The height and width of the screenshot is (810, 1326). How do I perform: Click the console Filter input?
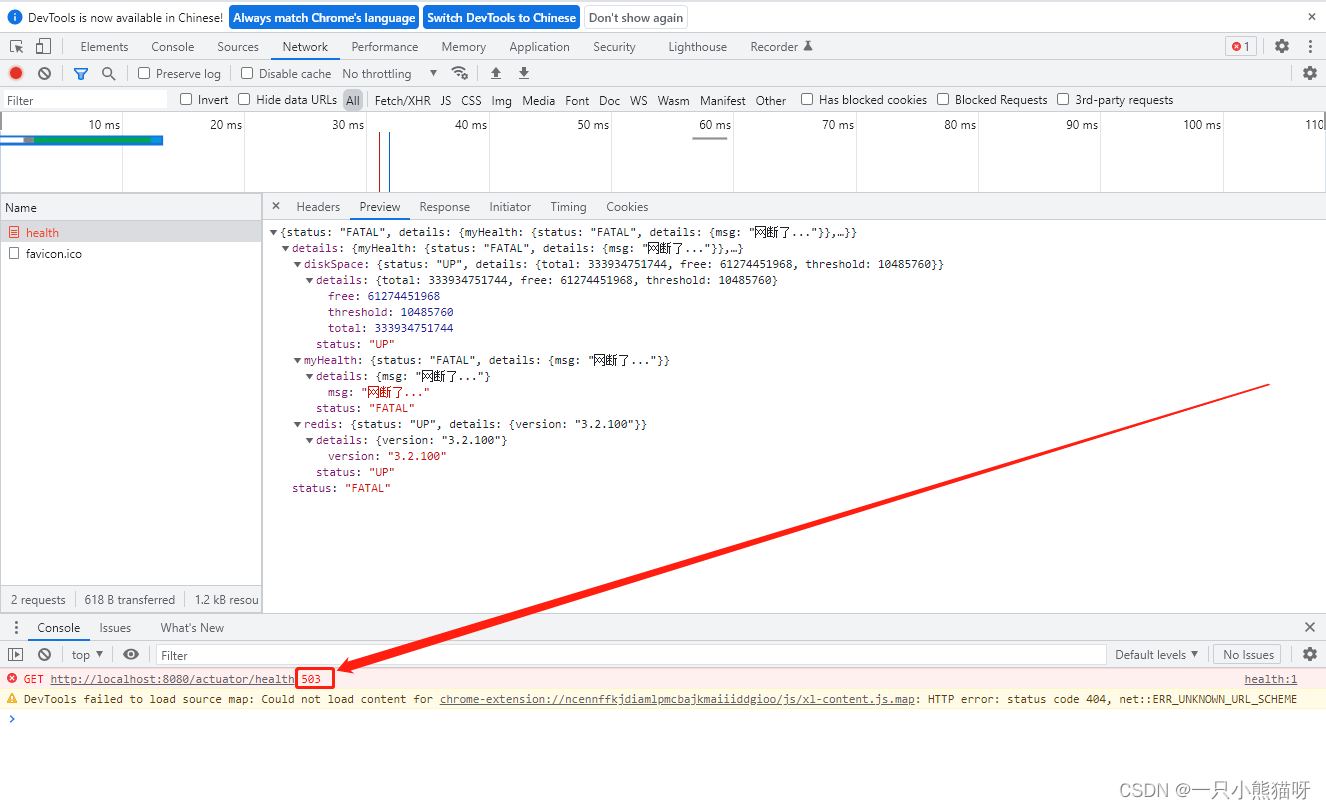pos(631,655)
